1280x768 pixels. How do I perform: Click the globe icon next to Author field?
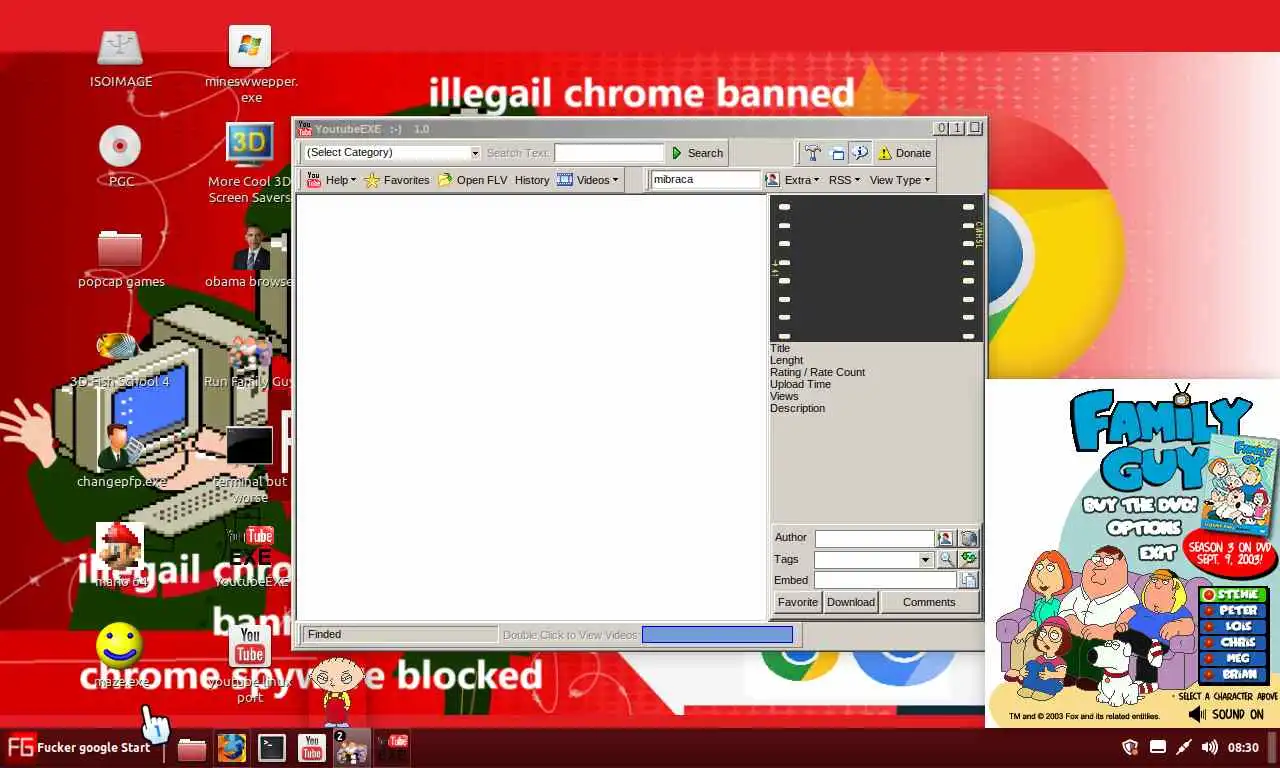[x=968, y=538]
